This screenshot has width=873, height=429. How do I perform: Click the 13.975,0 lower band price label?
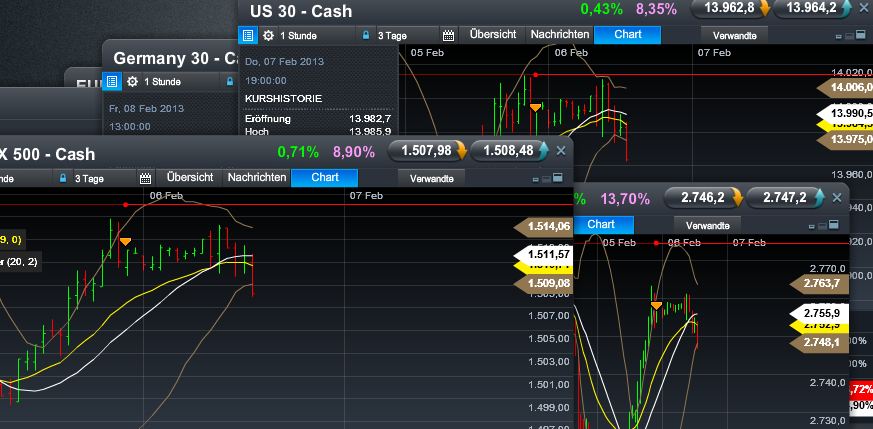[845, 139]
